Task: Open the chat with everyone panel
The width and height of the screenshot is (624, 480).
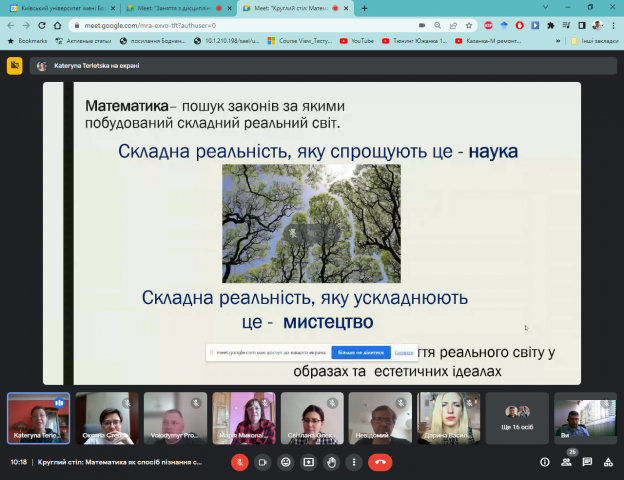Action: 588,462
